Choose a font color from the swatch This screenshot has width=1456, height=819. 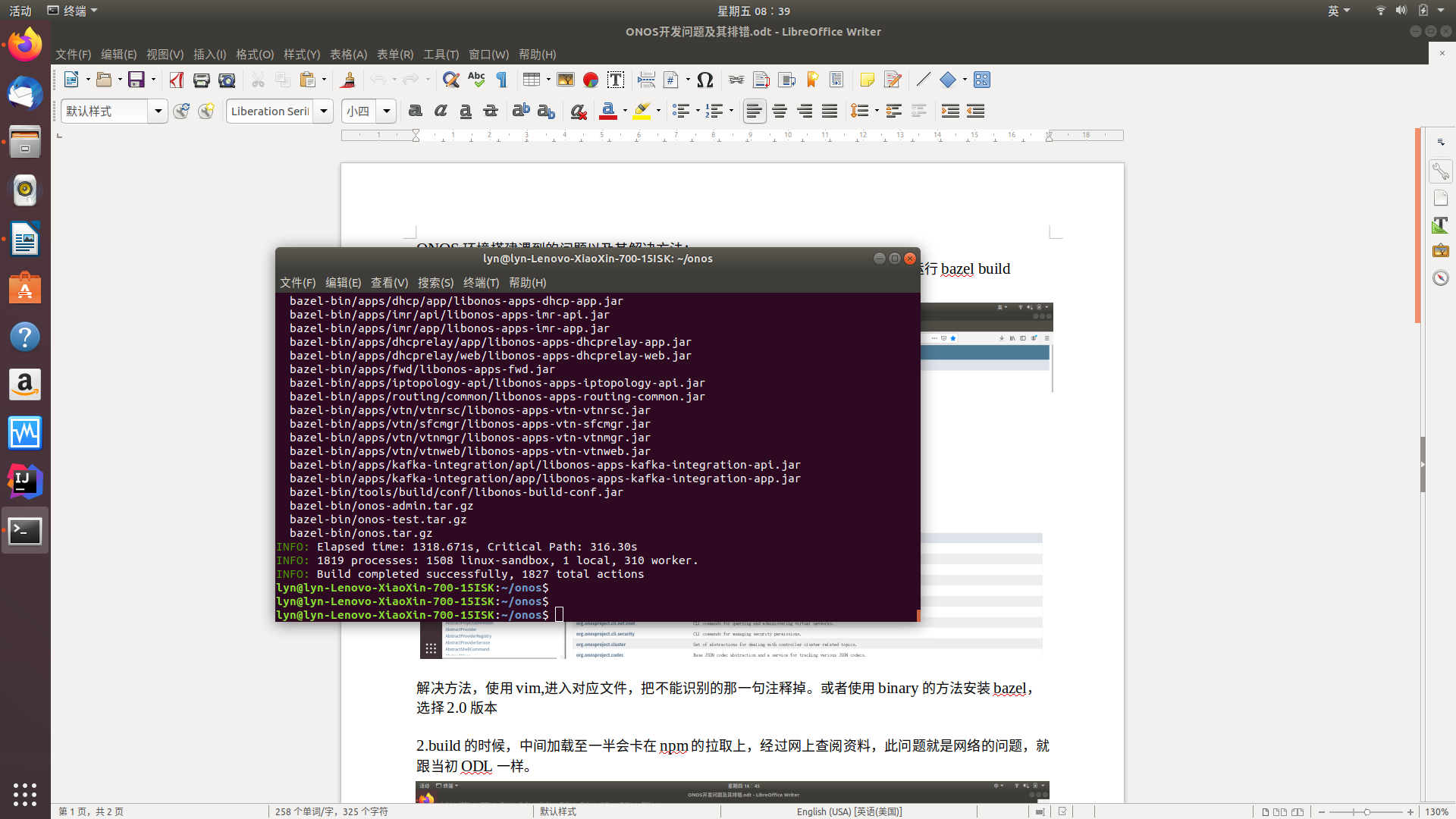coord(609,111)
